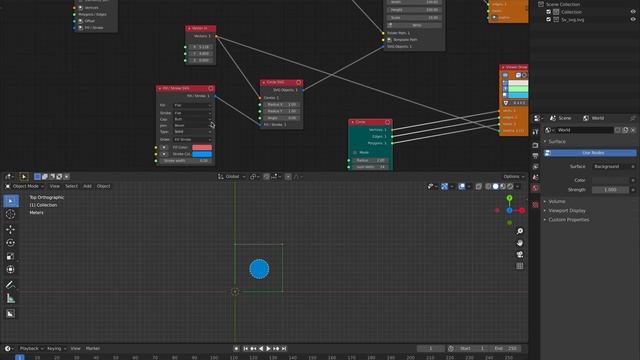Screen dimensions: 640x360
Task: Open the Surface Background dropdown
Action: pyautogui.click(x=613, y=167)
